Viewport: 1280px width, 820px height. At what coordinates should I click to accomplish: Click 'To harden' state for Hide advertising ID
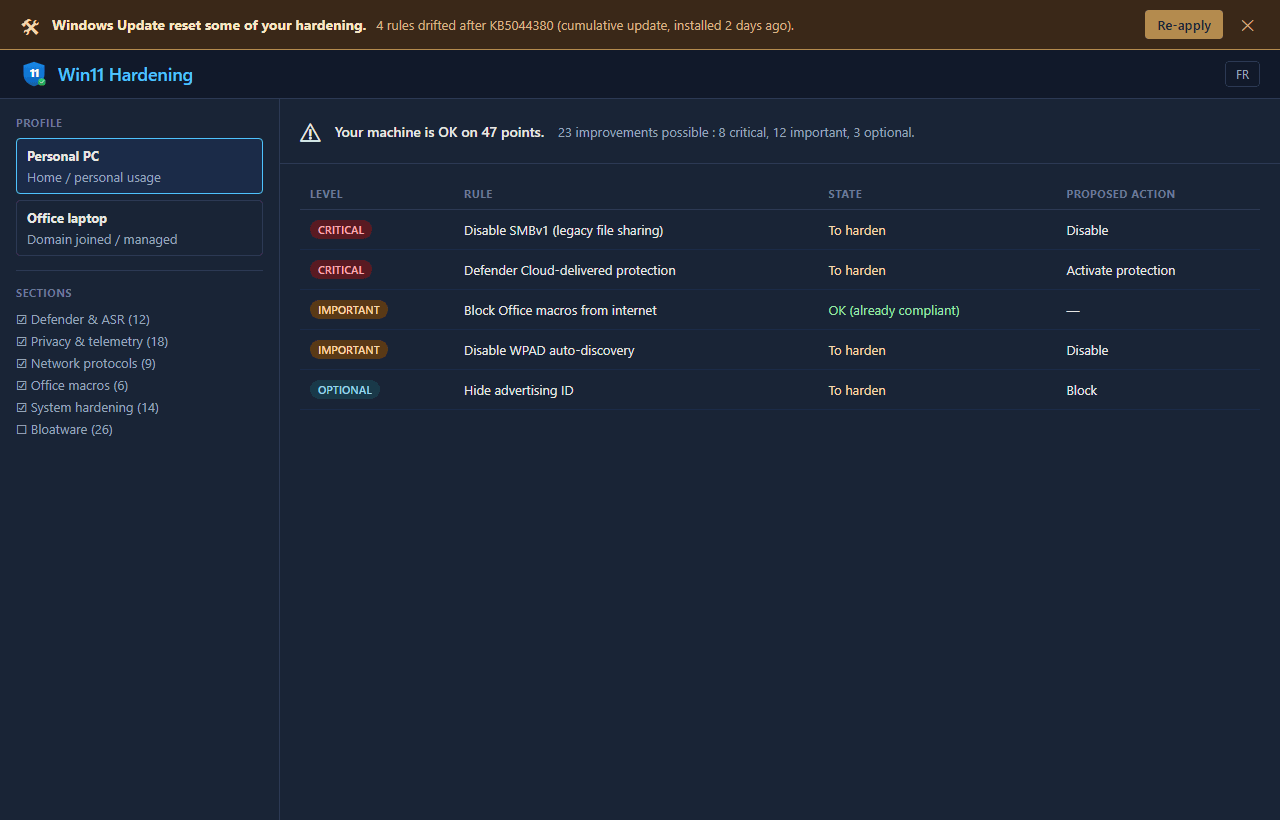857,390
